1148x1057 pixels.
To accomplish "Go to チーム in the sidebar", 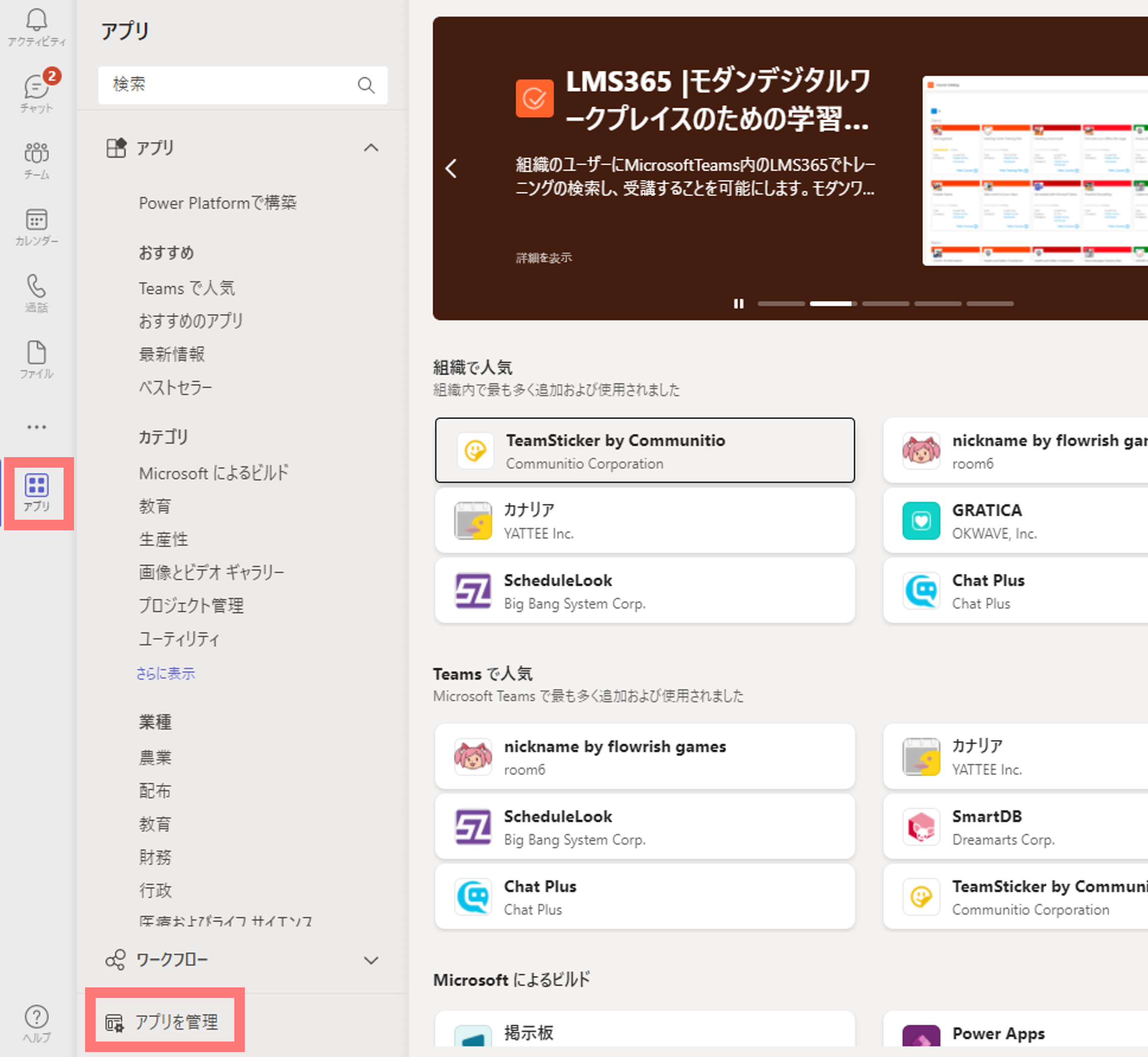I will (37, 160).
